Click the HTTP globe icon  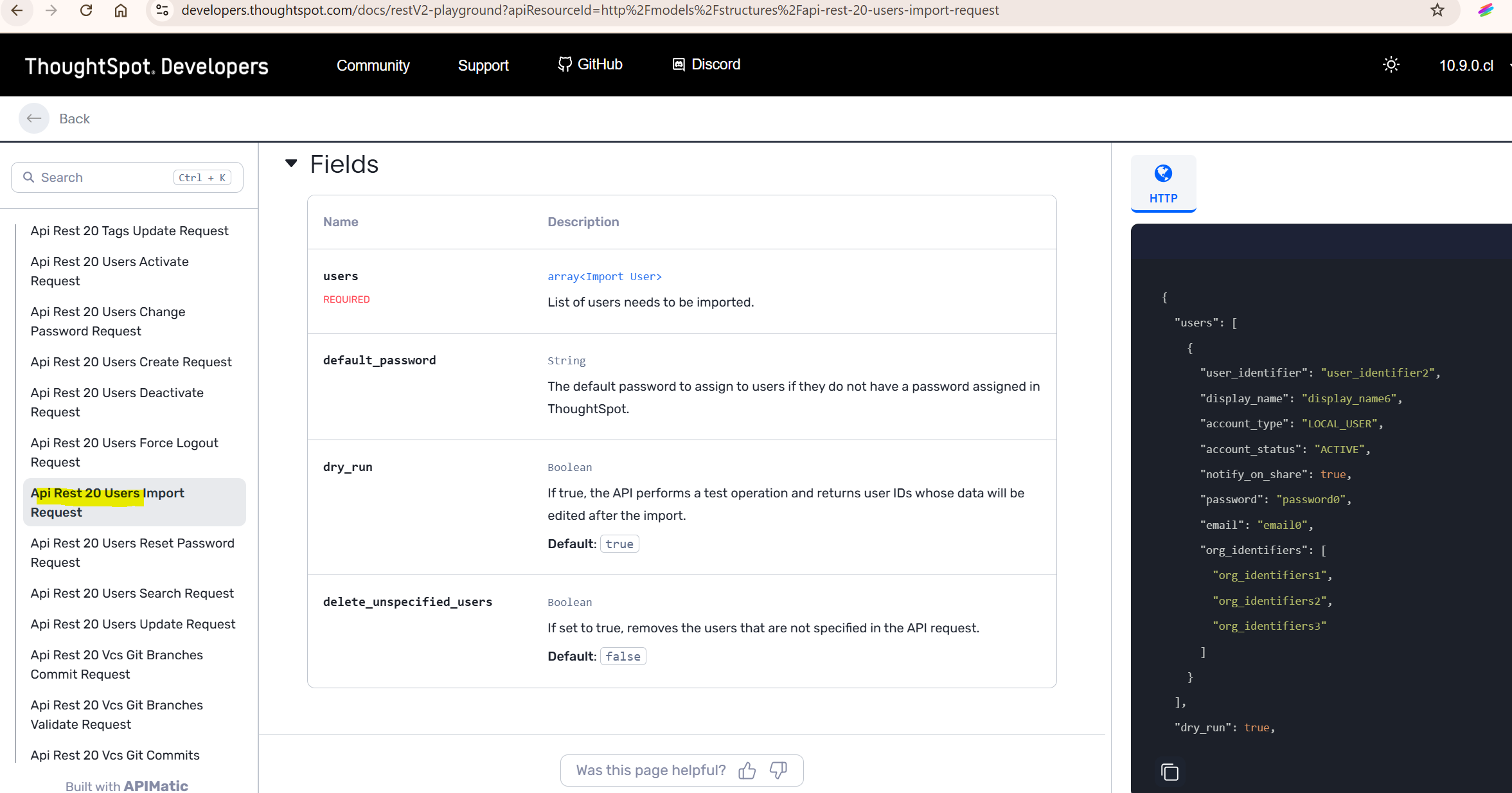1164,174
